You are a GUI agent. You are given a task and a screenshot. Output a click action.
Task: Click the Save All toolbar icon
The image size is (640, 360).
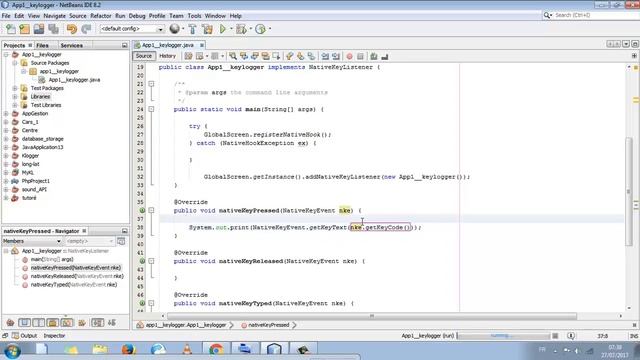(53, 29)
